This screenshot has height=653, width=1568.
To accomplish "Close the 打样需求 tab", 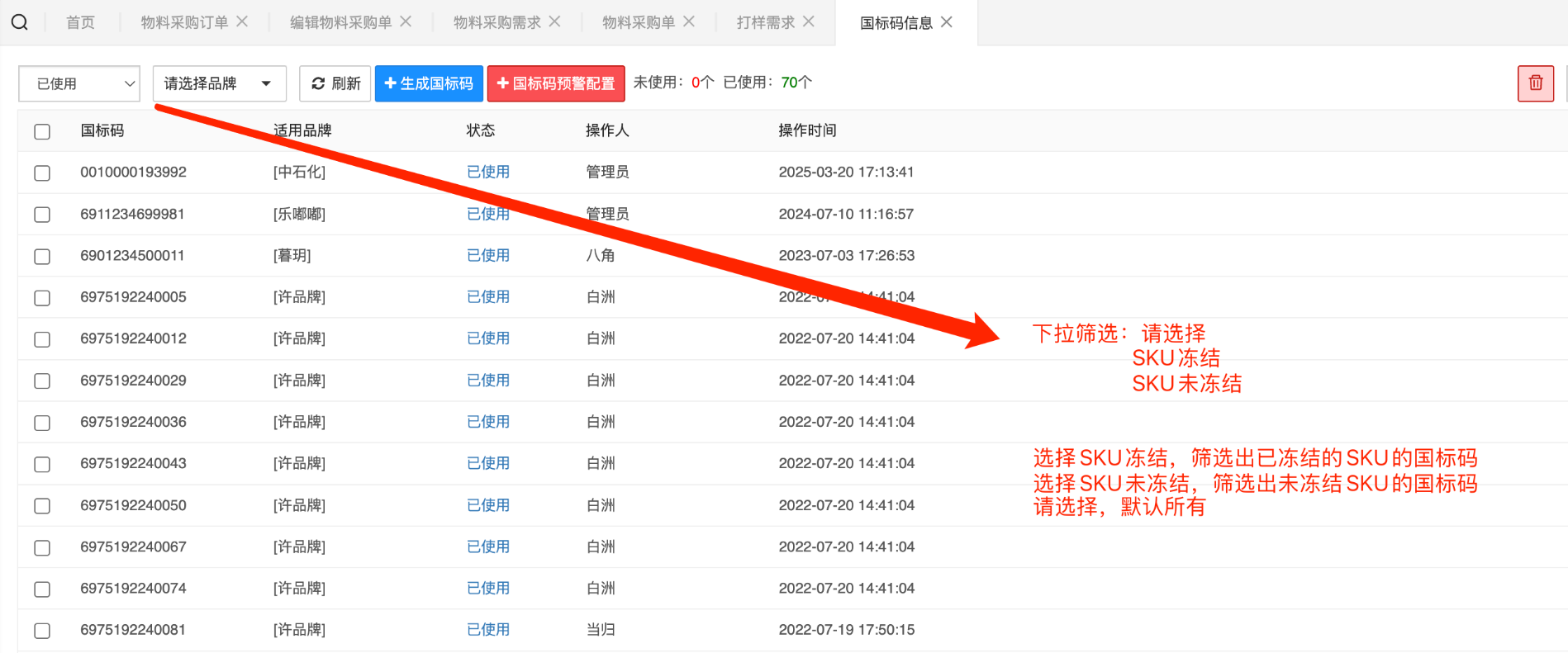I will [x=809, y=21].
